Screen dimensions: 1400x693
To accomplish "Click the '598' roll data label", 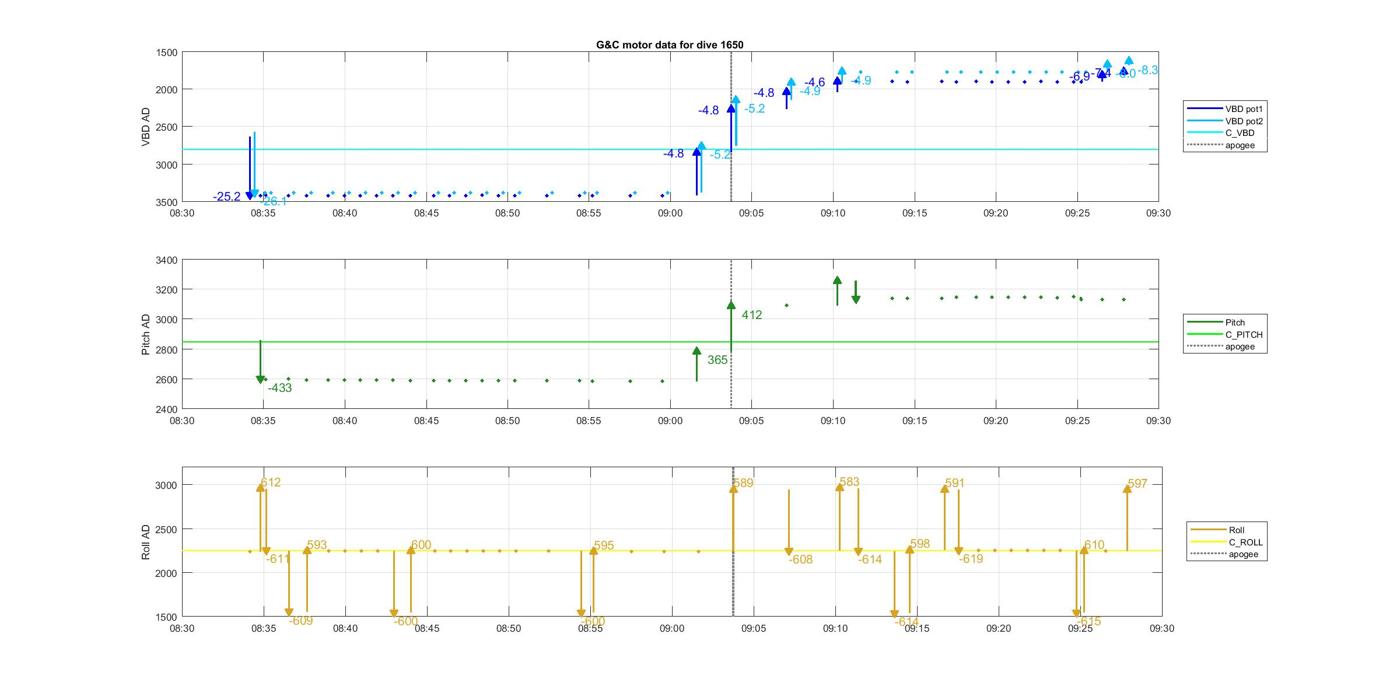I will 920,545.
